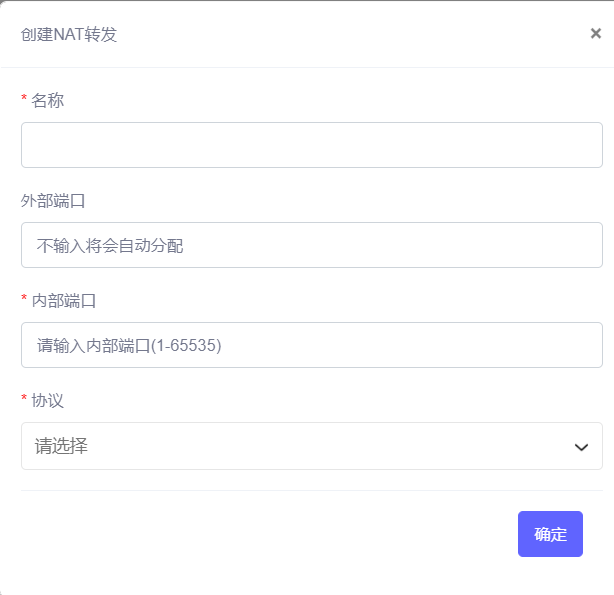Close the 创建NAT转发 dialog with the X

tap(596, 33)
